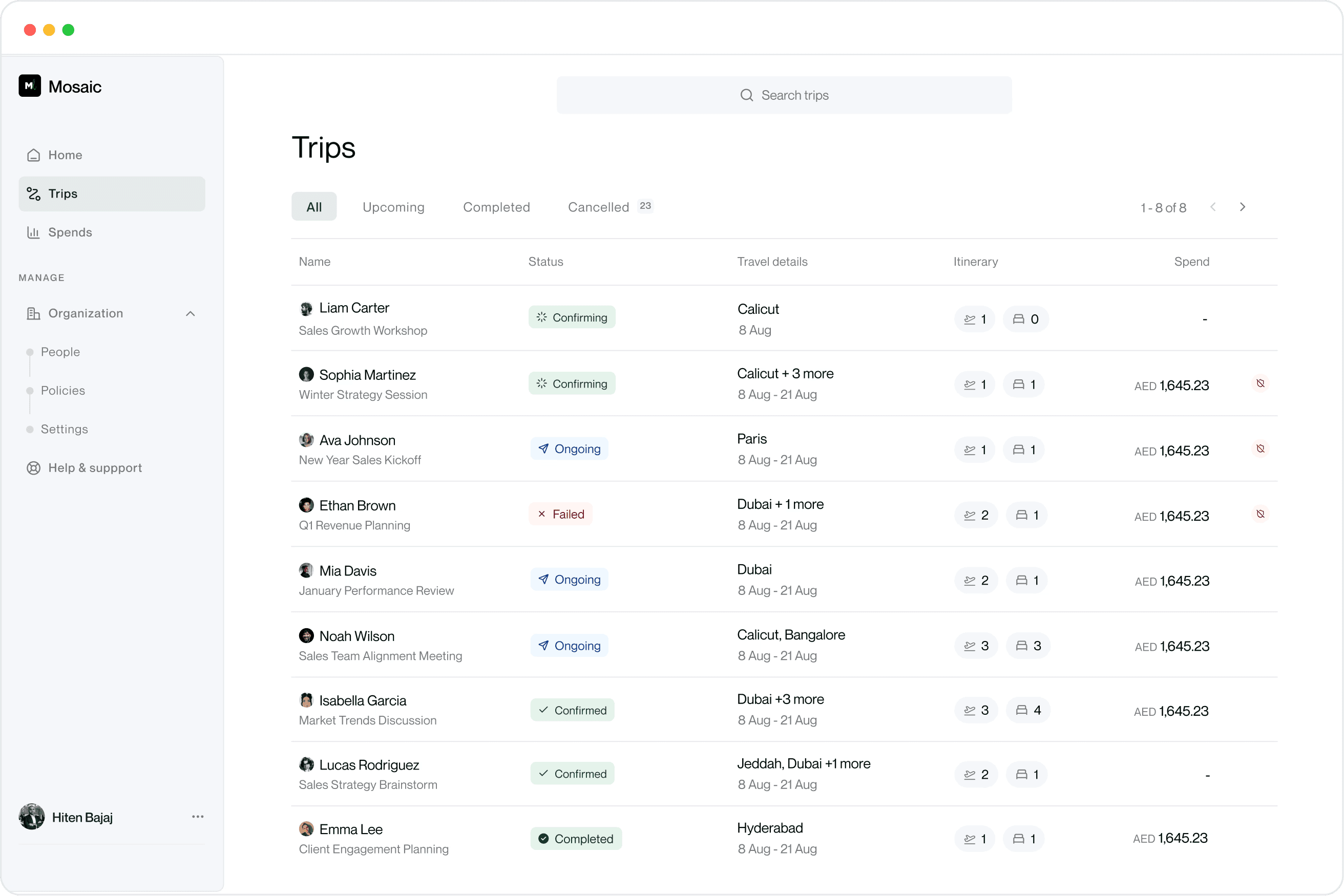Viewport: 1344px width, 896px height.
Task: Open Home from the sidebar
Action: click(x=65, y=155)
